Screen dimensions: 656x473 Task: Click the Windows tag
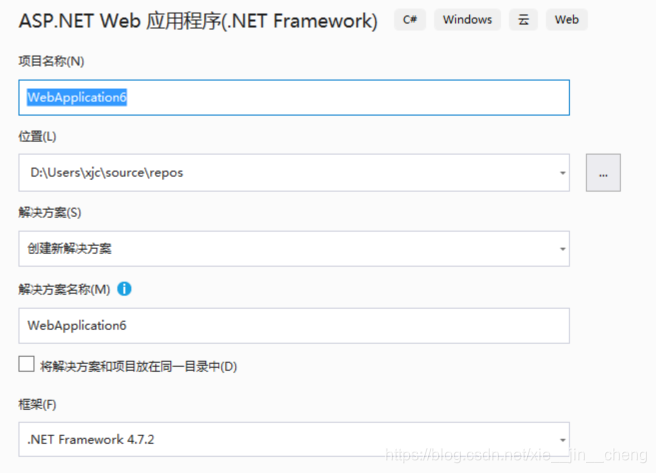(467, 20)
